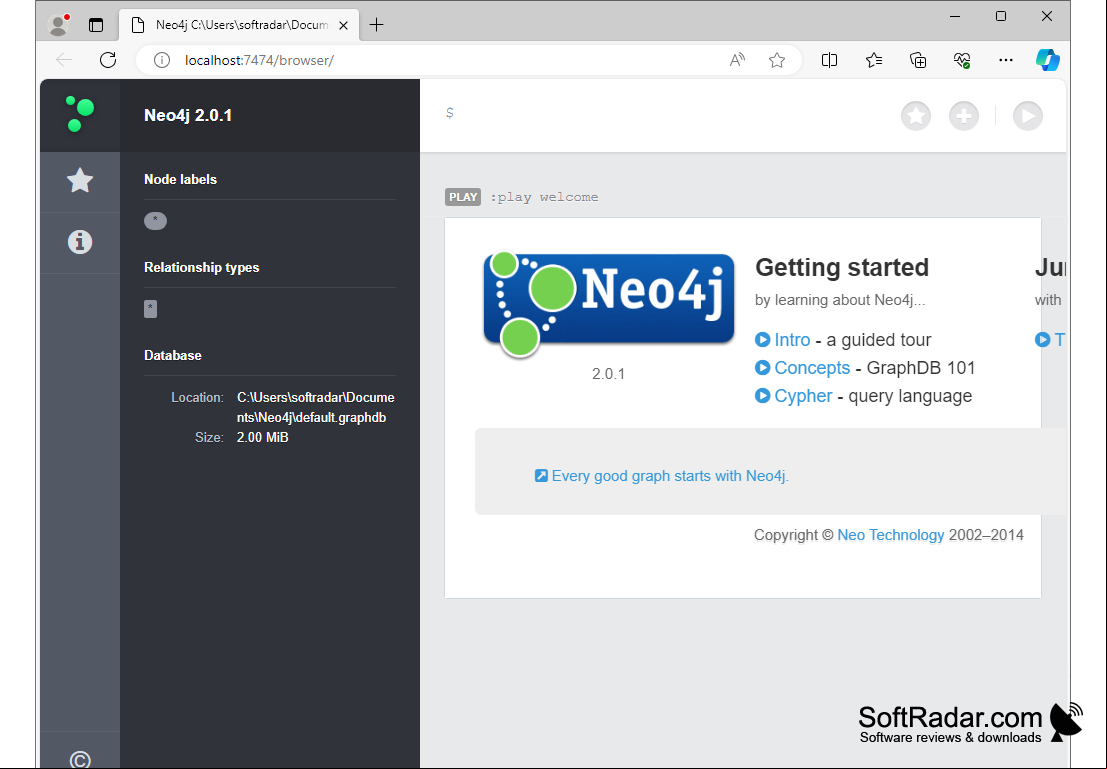1107x769 pixels.
Task: Click the database location path text
Action: (316, 407)
